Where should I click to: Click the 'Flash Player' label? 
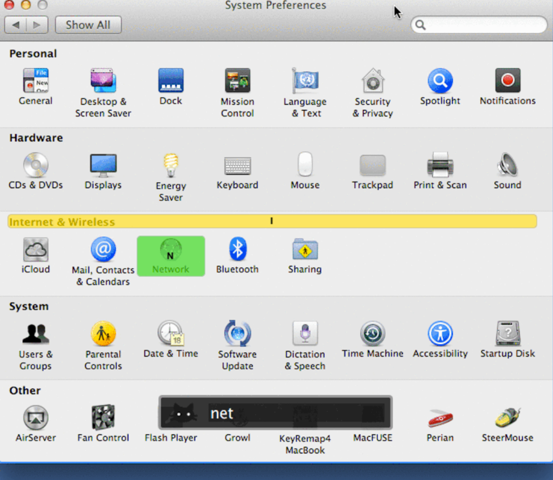[x=171, y=438]
